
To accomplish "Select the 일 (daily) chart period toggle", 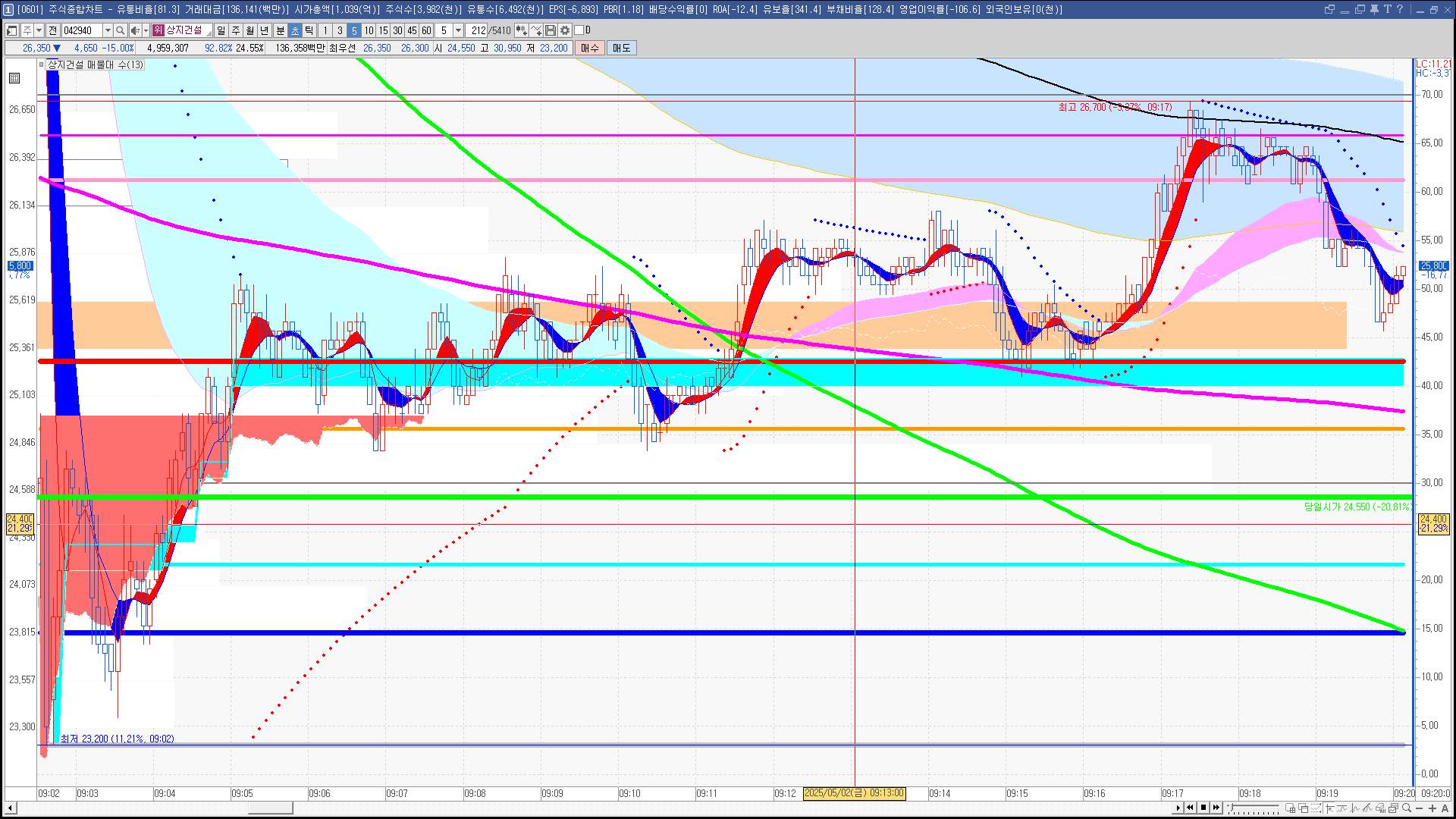I will (221, 30).
